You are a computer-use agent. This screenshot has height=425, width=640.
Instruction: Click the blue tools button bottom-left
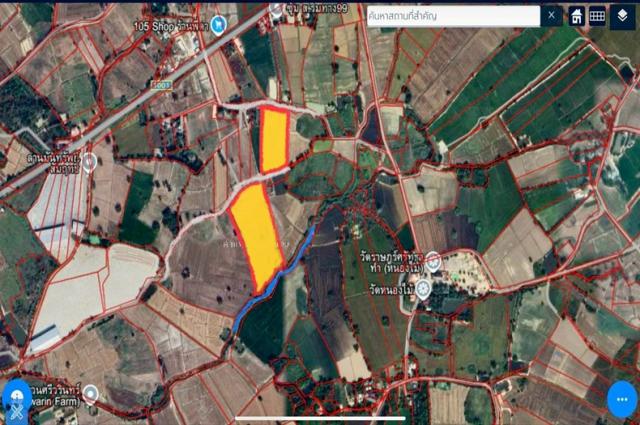click(16, 395)
